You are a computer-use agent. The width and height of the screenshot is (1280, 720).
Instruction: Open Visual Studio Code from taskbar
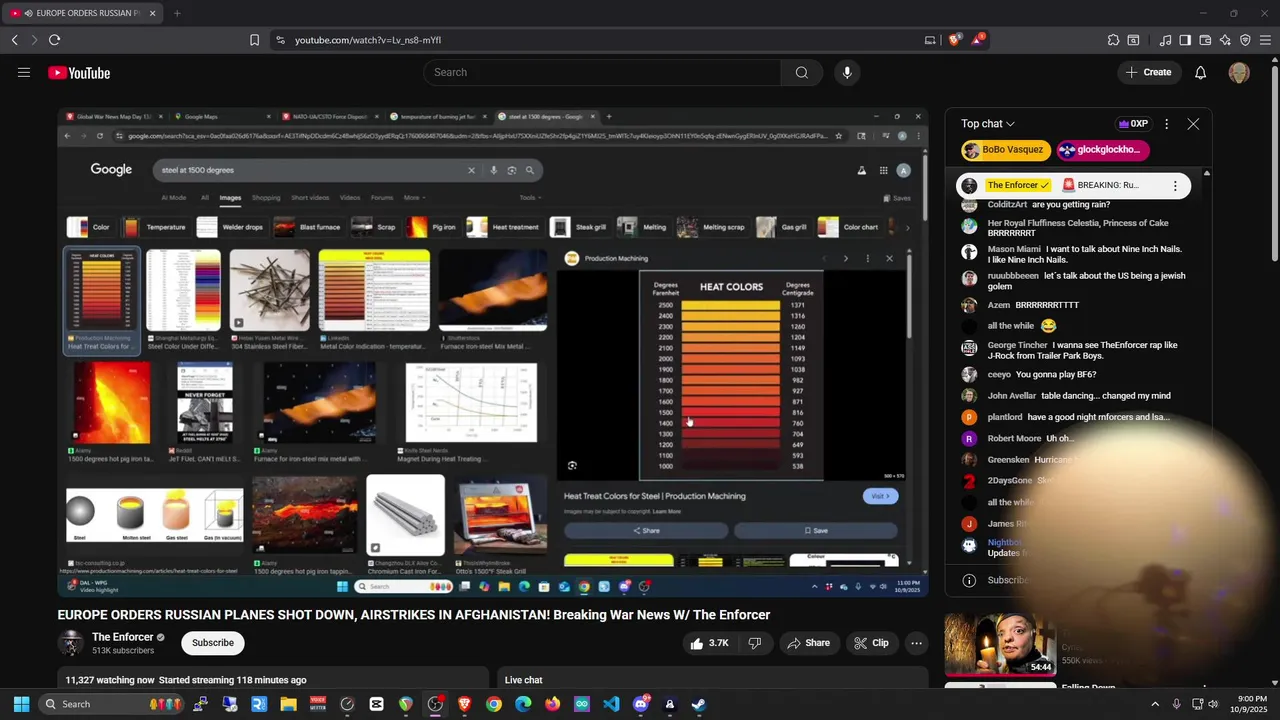[x=611, y=704]
